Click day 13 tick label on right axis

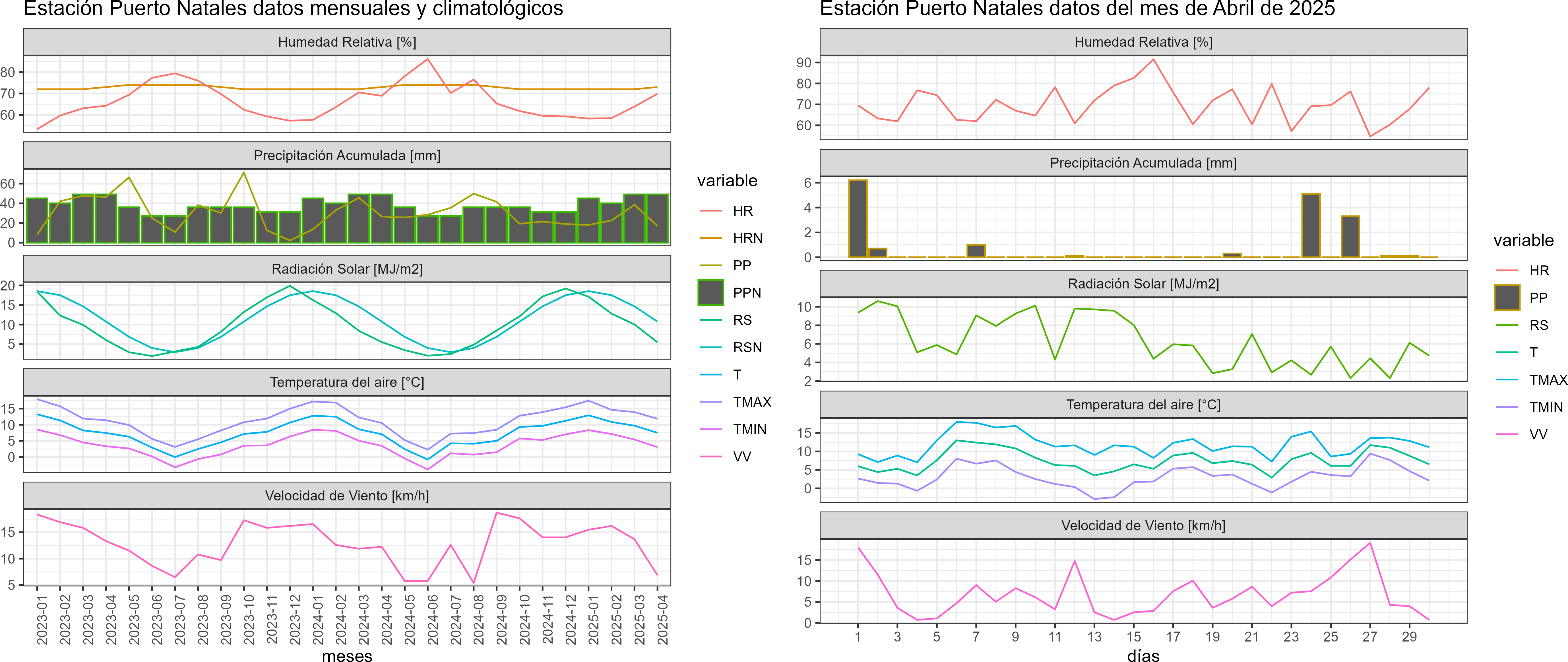pyautogui.click(x=1094, y=636)
